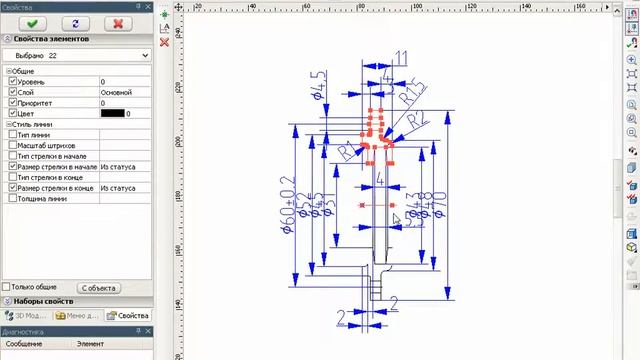The image size is (640, 360).
Task: Switch to the Меню д... tab
Action: (x=78, y=316)
